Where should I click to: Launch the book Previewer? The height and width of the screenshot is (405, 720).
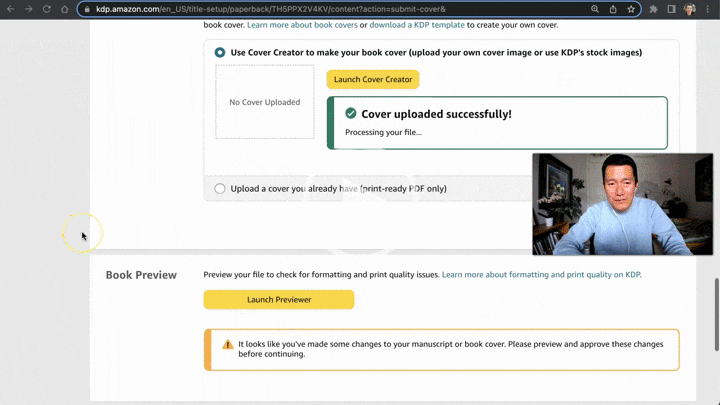click(x=279, y=299)
